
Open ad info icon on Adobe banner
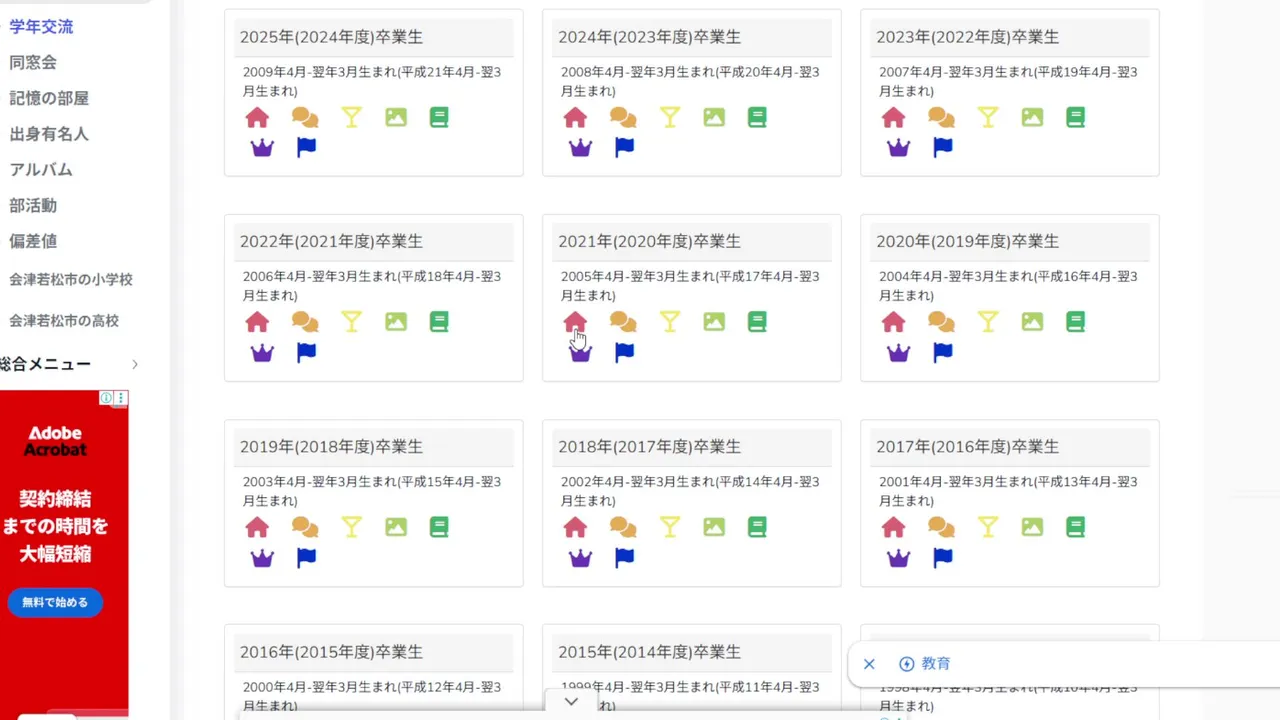106,398
